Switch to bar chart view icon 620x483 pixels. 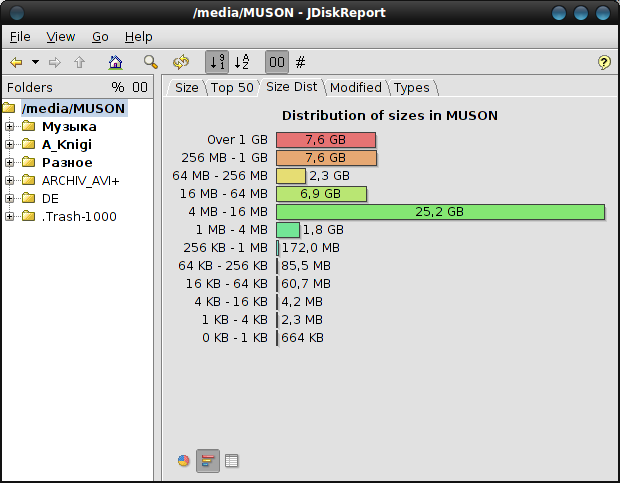tap(208, 460)
